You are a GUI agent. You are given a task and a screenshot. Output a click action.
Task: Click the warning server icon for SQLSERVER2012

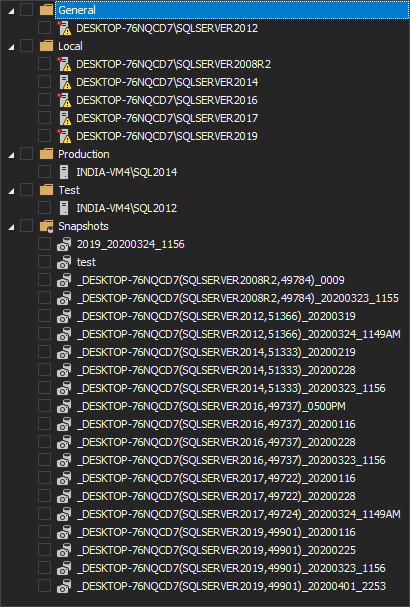(64, 28)
